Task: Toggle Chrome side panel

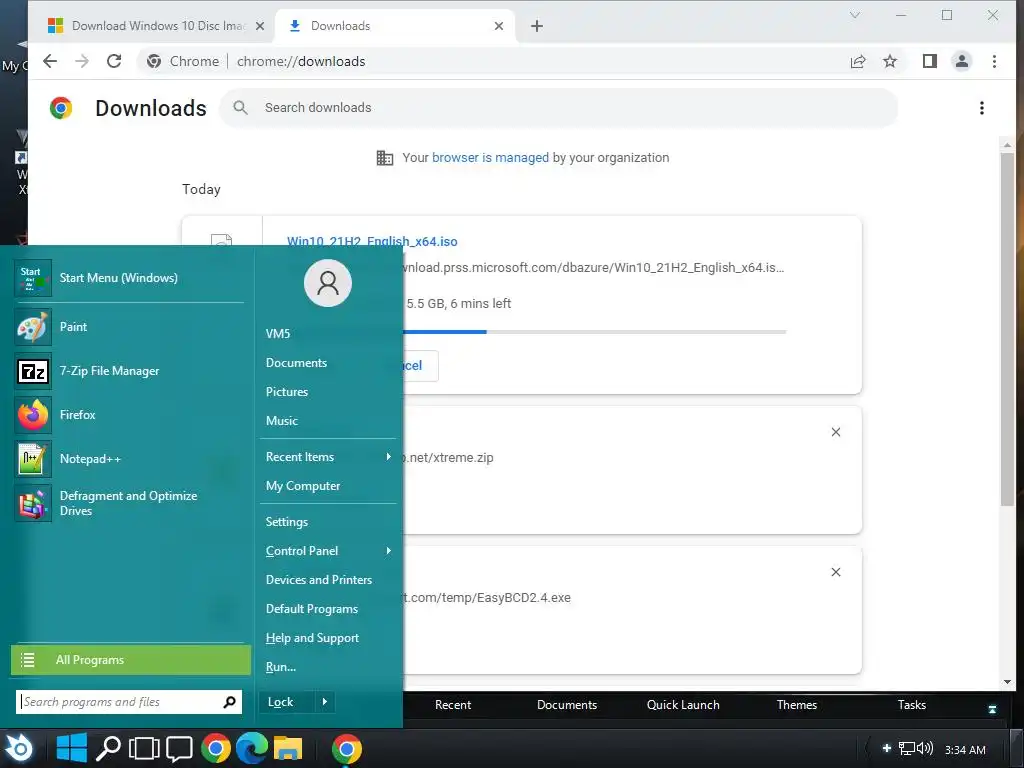Action: tap(929, 61)
